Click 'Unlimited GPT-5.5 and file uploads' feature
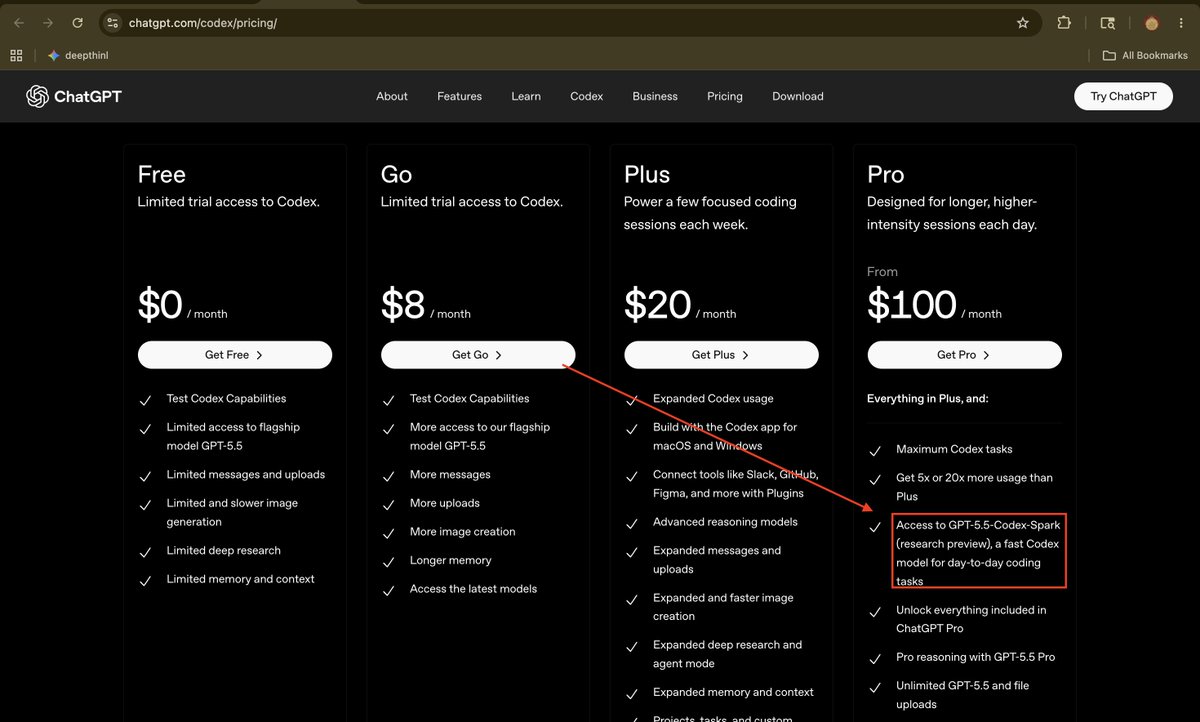The width and height of the screenshot is (1200, 722). click(962, 695)
